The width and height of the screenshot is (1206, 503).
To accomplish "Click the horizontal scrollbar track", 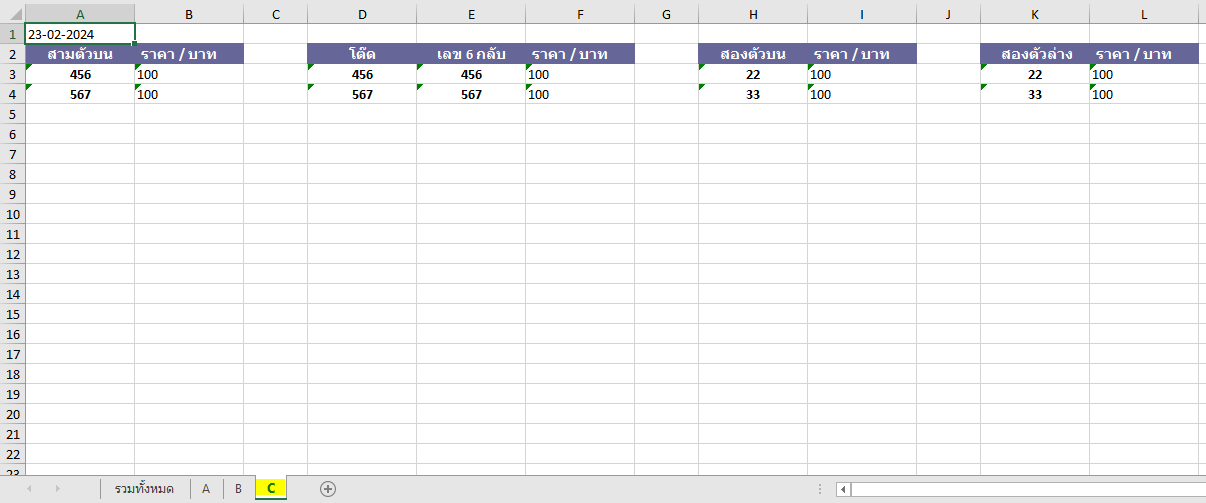I will click(x=1020, y=489).
